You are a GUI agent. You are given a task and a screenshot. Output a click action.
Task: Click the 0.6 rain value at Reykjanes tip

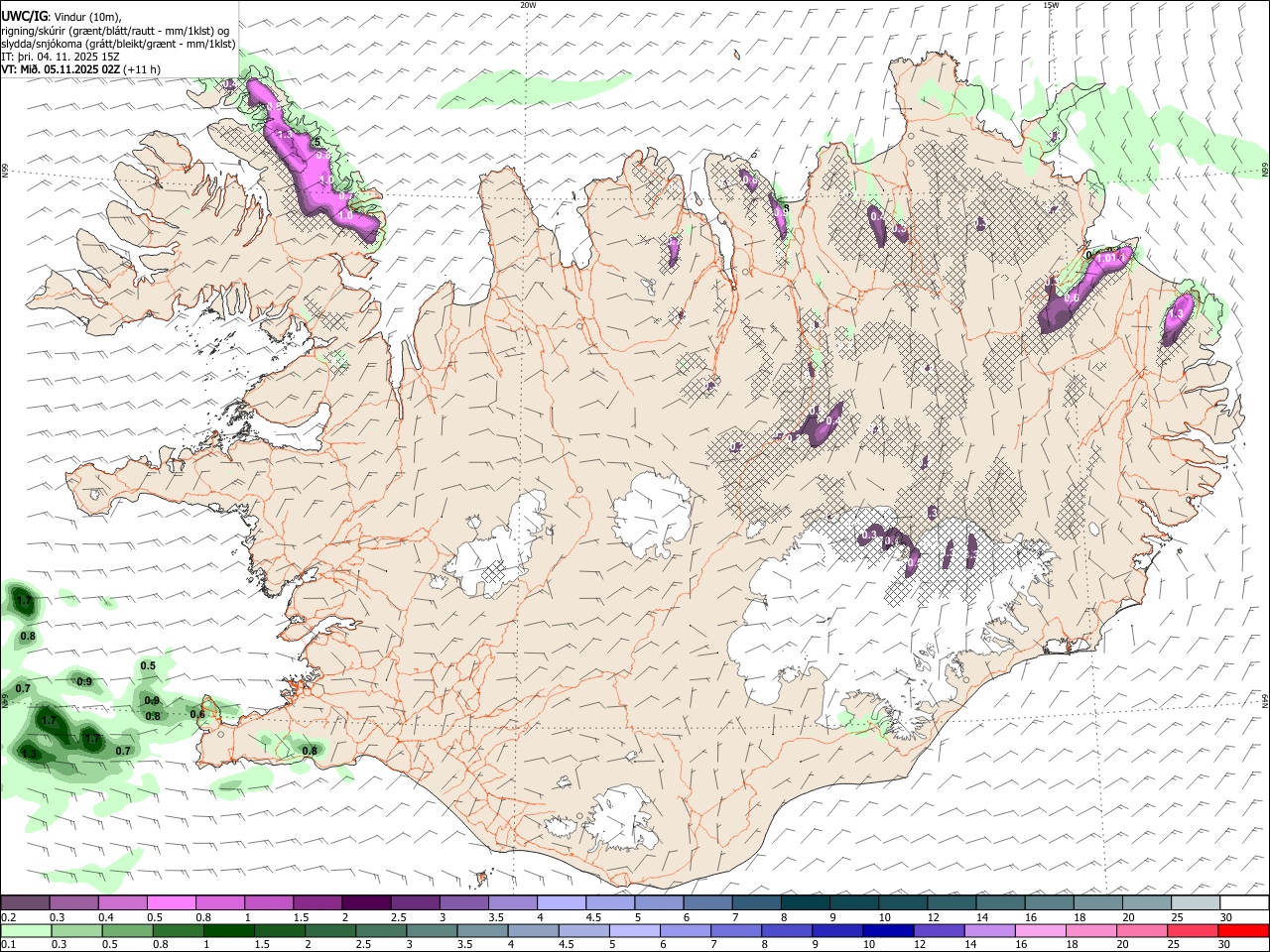pyautogui.click(x=197, y=714)
